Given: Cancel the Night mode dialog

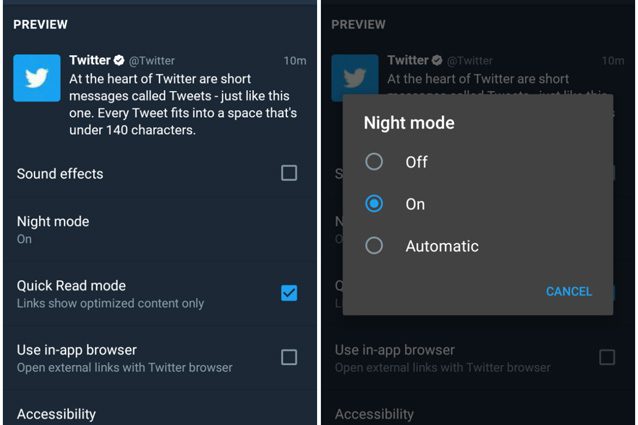Looking at the screenshot, I should pos(568,291).
